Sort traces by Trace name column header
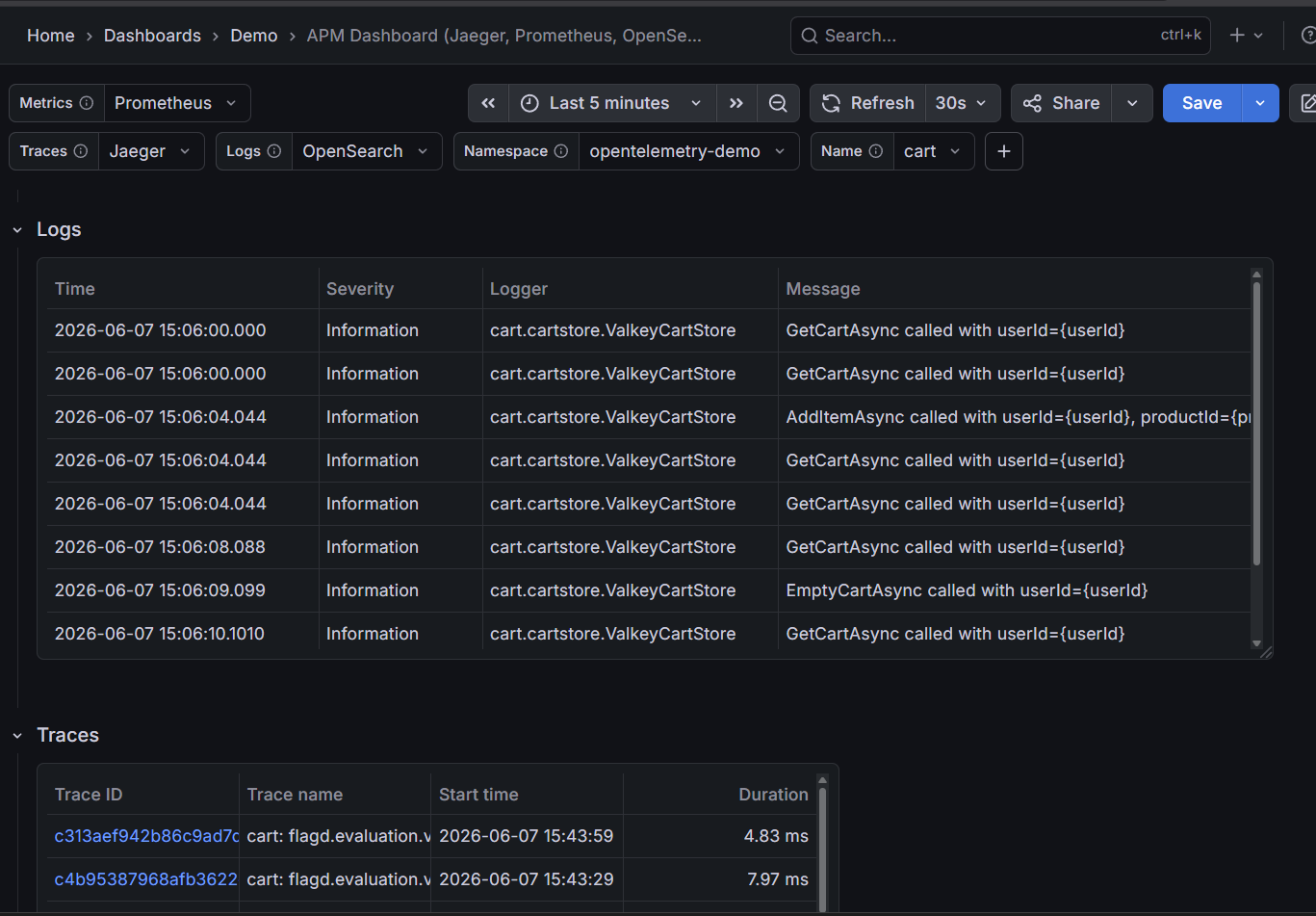 [295, 795]
